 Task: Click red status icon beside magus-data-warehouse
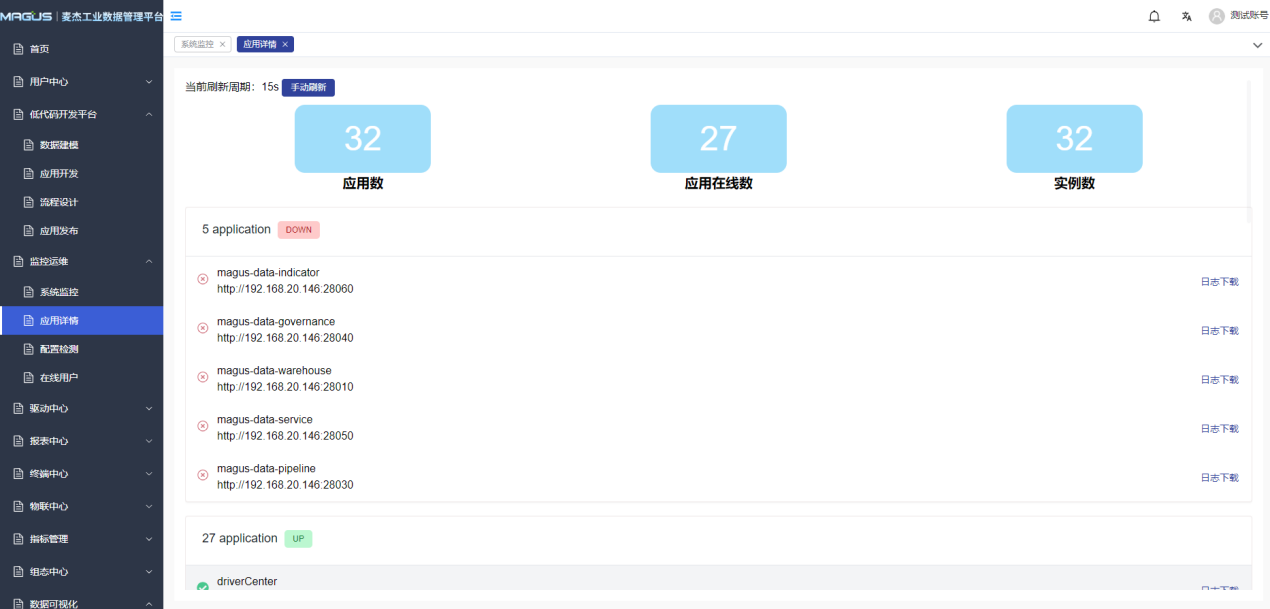(x=203, y=377)
